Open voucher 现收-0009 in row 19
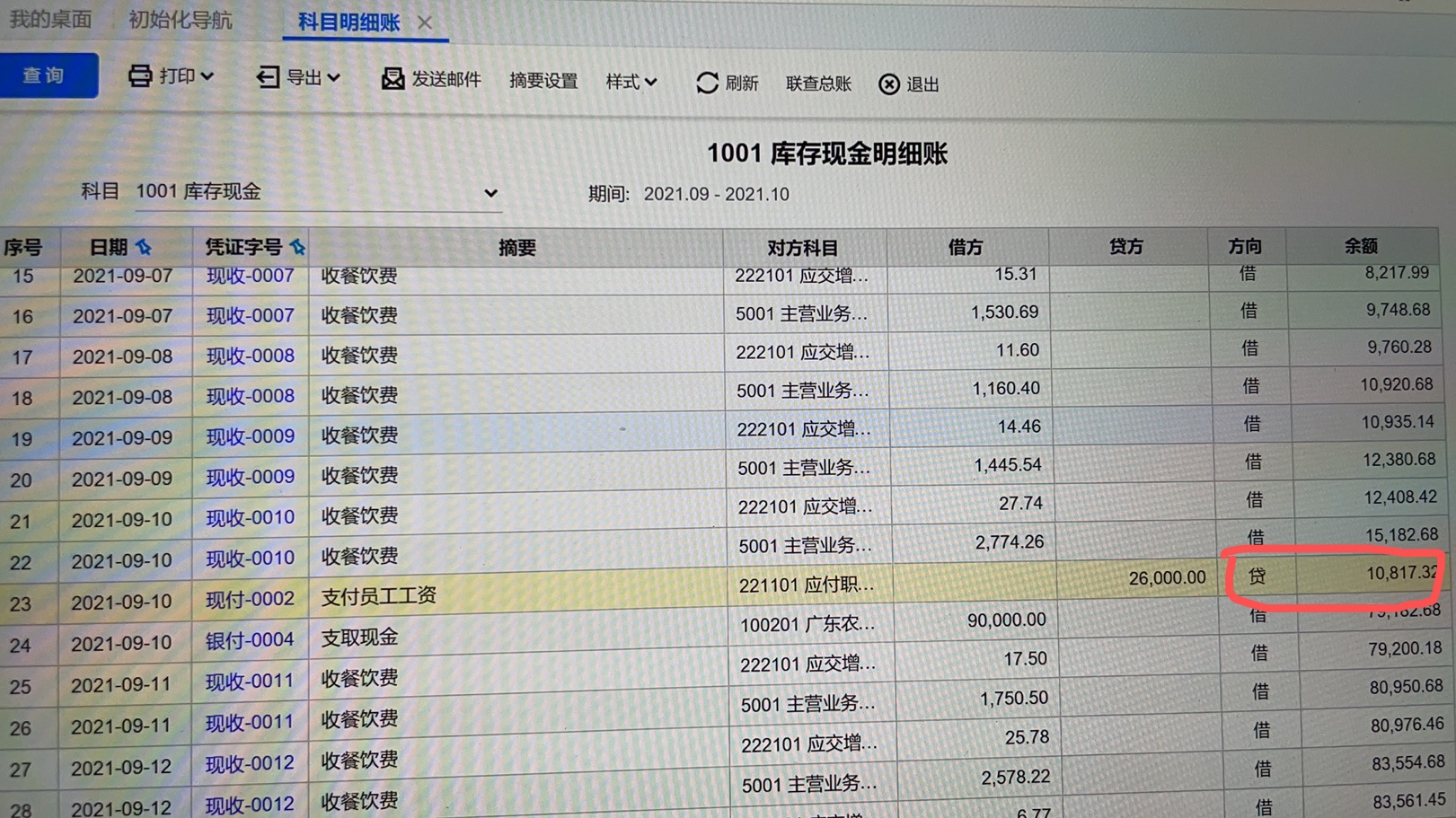1456x818 pixels. point(251,436)
